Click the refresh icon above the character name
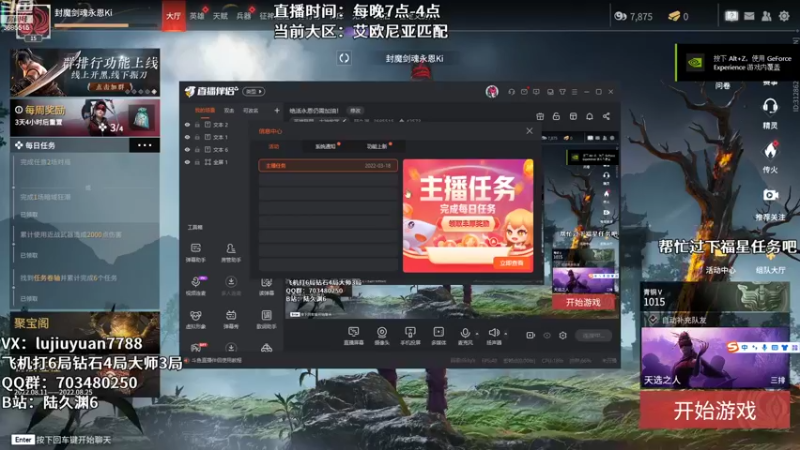Viewport: 800px width, 450px height. (344, 58)
